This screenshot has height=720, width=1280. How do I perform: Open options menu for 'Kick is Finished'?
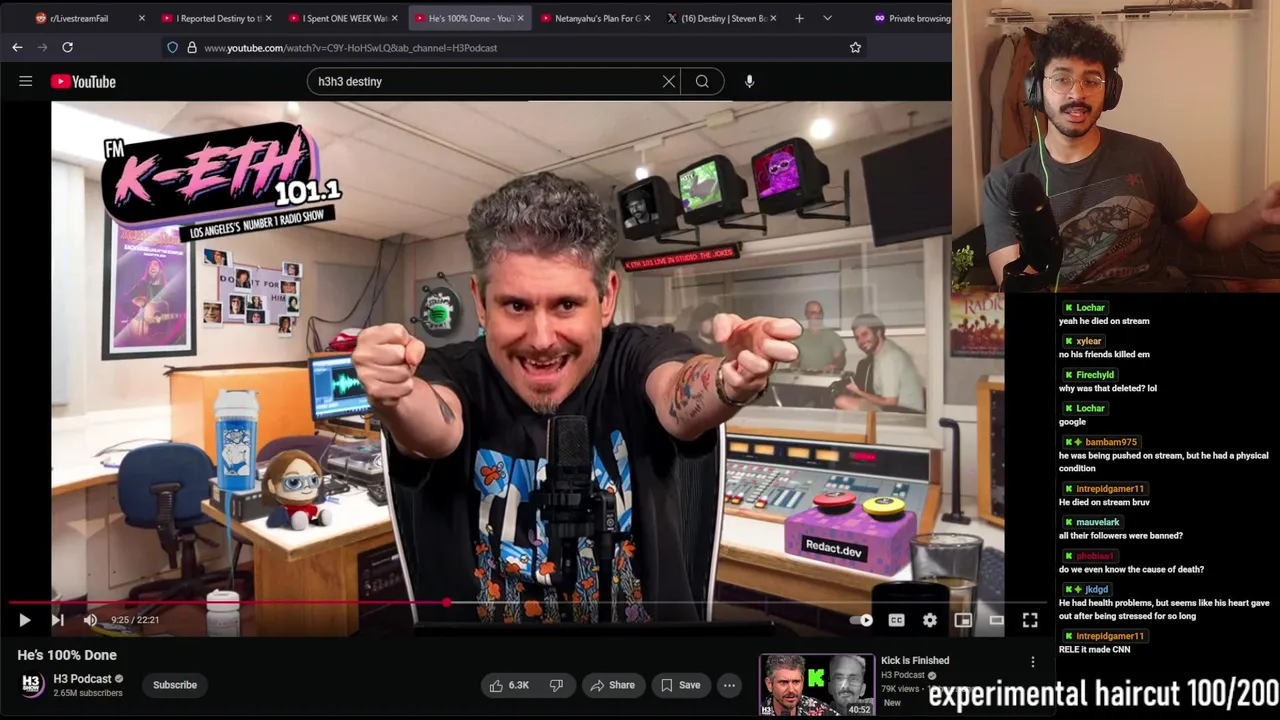pyautogui.click(x=1033, y=661)
